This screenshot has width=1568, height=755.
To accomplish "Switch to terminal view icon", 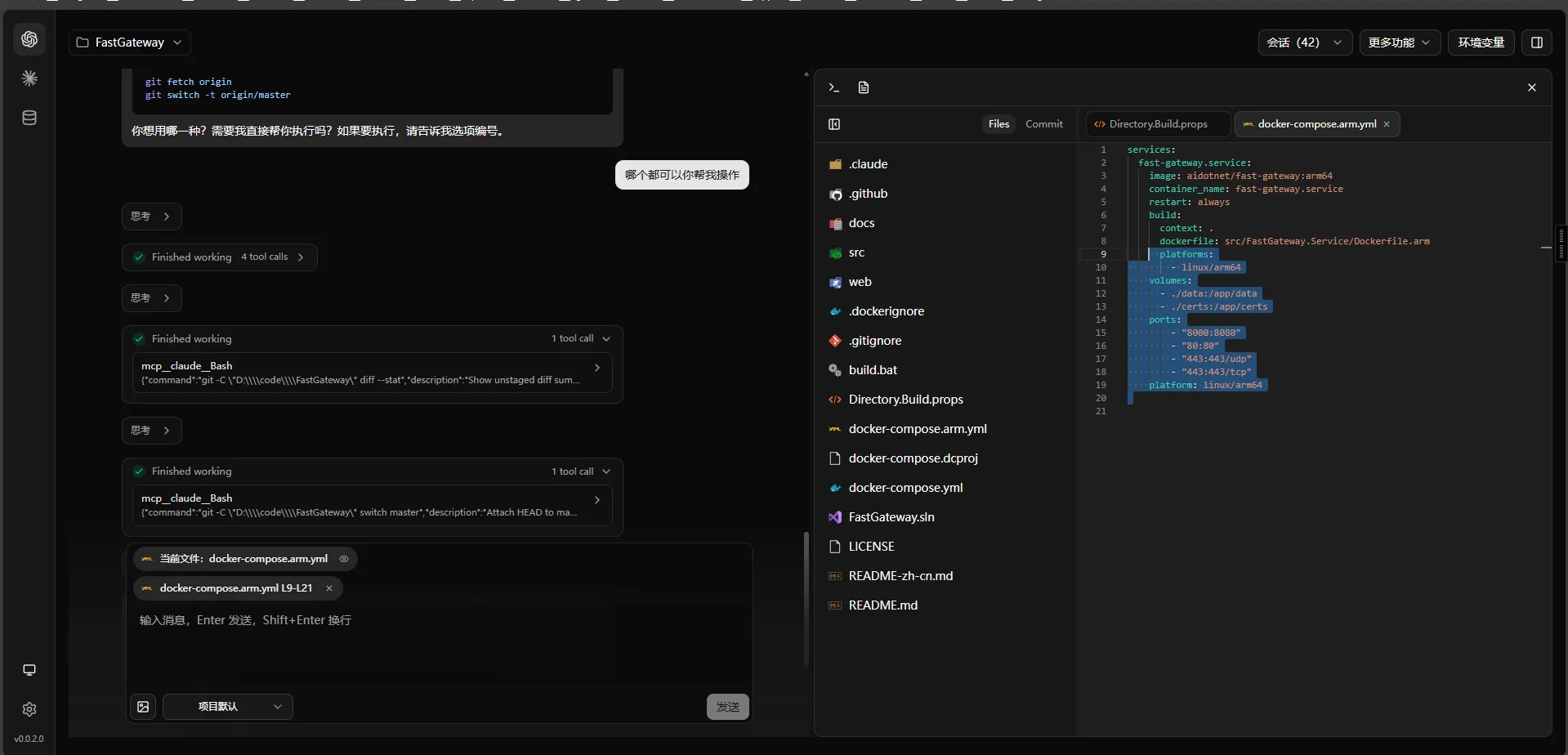I will click(x=833, y=87).
